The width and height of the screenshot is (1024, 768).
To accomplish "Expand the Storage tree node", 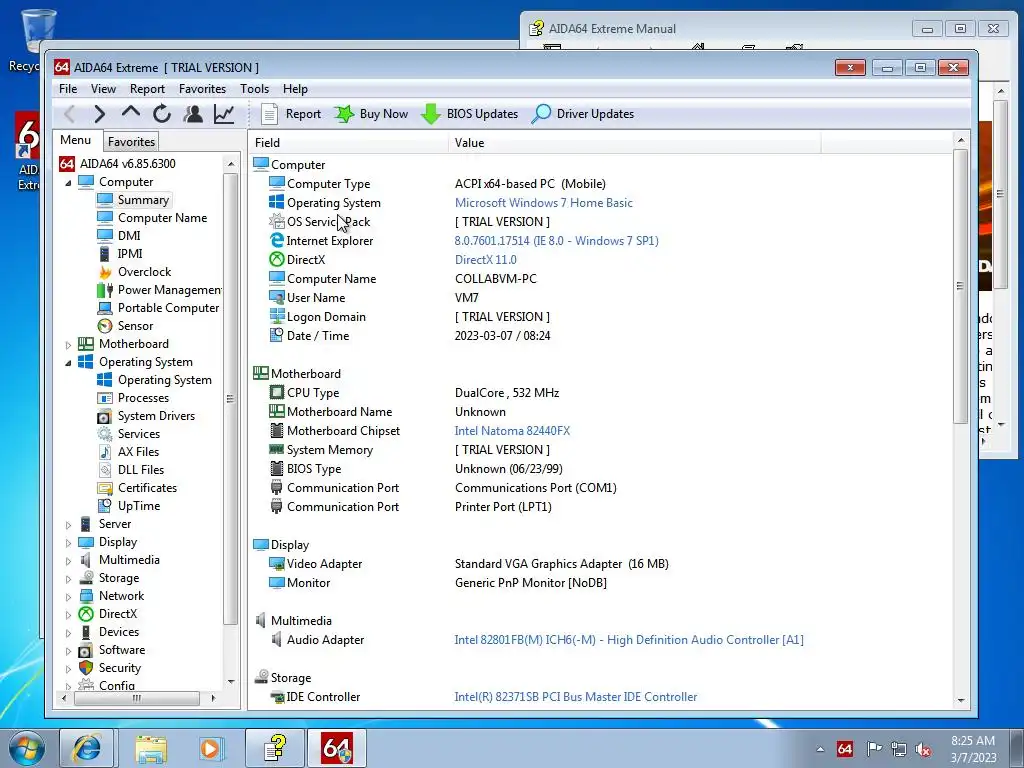I will (69, 579).
